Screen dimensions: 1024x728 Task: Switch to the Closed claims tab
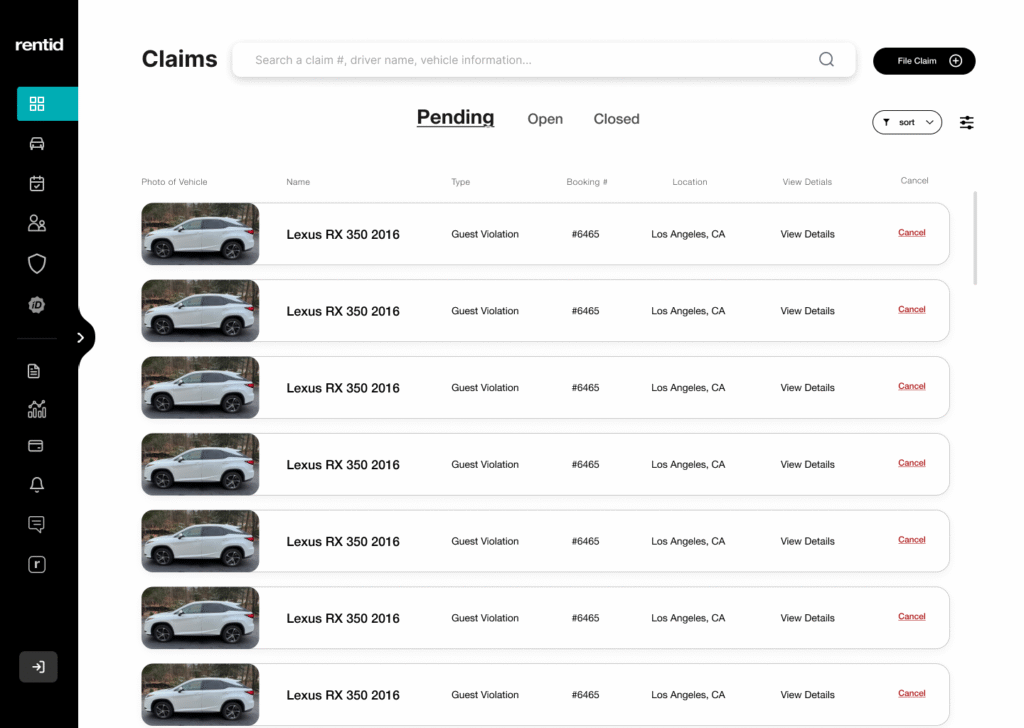[x=616, y=119]
